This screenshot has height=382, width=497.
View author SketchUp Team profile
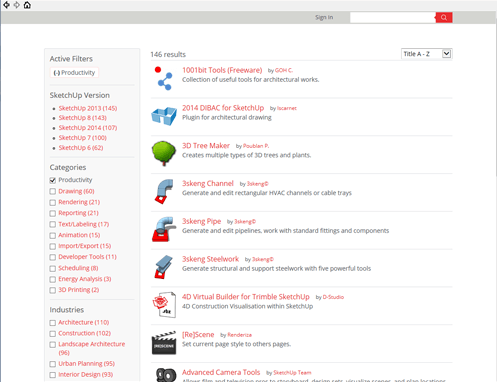(x=292, y=373)
